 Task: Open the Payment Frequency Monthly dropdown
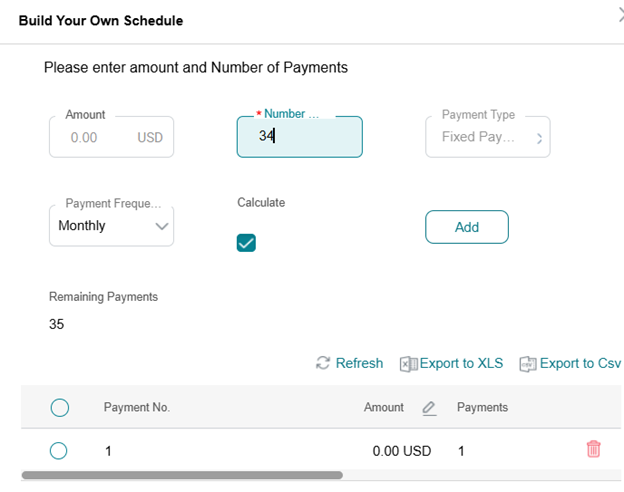[111, 226]
